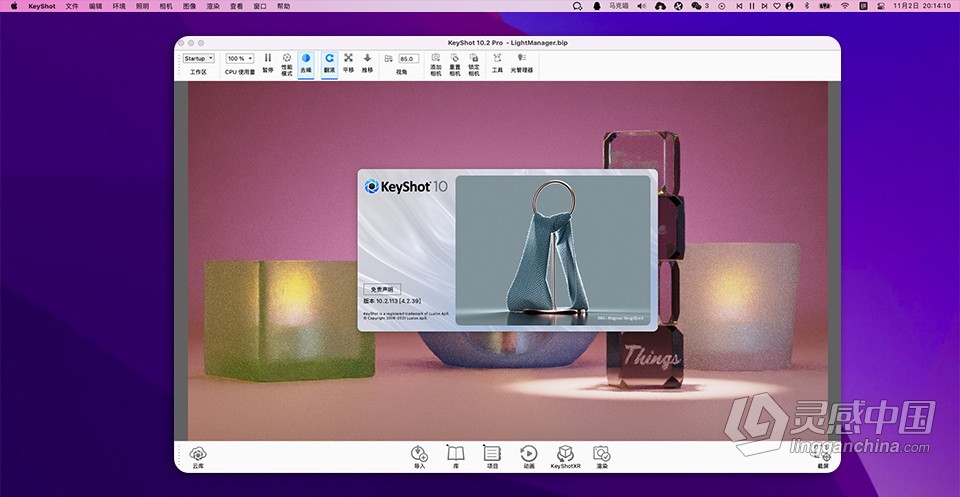Click the KeyShot 10 logo on splash screen
This screenshot has height=497, width=960.
[x=406, y=187]
